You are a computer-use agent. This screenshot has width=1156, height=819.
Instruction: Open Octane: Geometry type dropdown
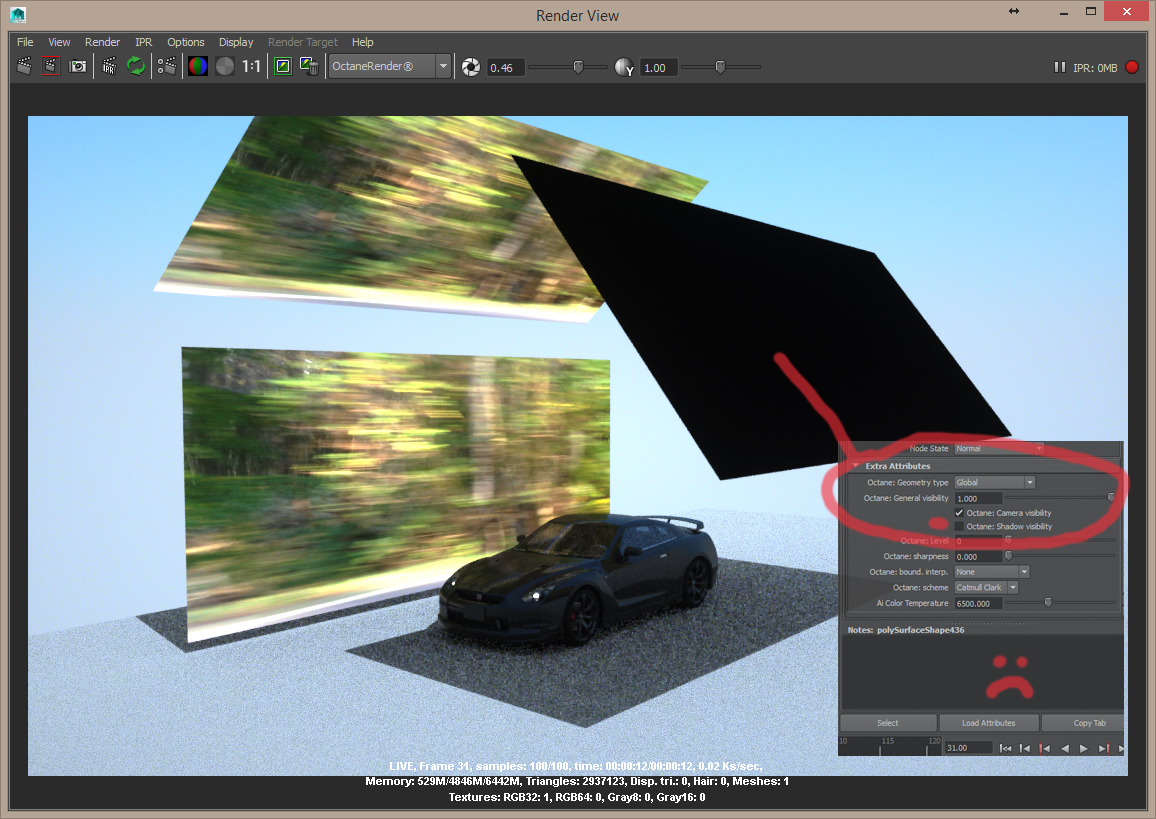click(995, 482)
